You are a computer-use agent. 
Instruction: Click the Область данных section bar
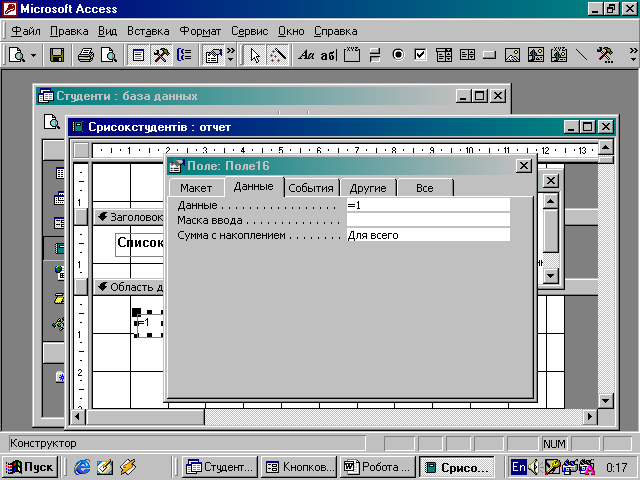click(x=129, y=287)
